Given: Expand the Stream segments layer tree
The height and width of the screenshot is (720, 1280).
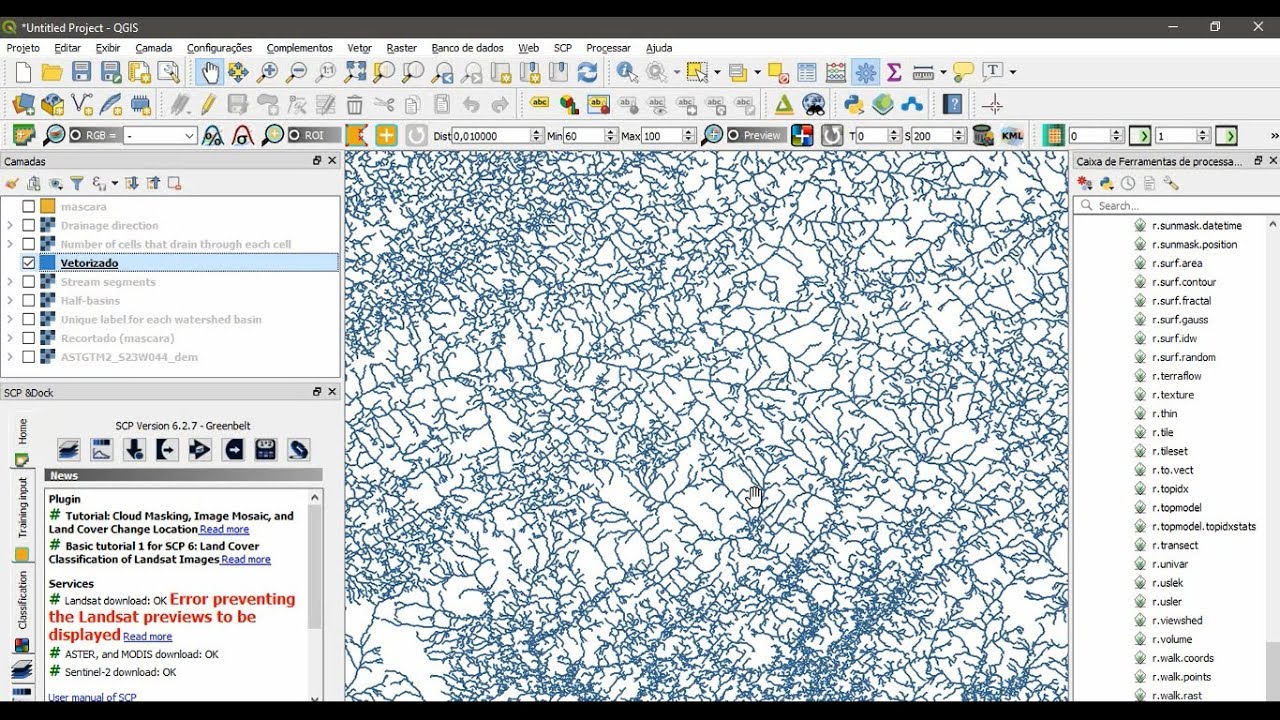Looking at the screenshot, I should tap(10, 282).
